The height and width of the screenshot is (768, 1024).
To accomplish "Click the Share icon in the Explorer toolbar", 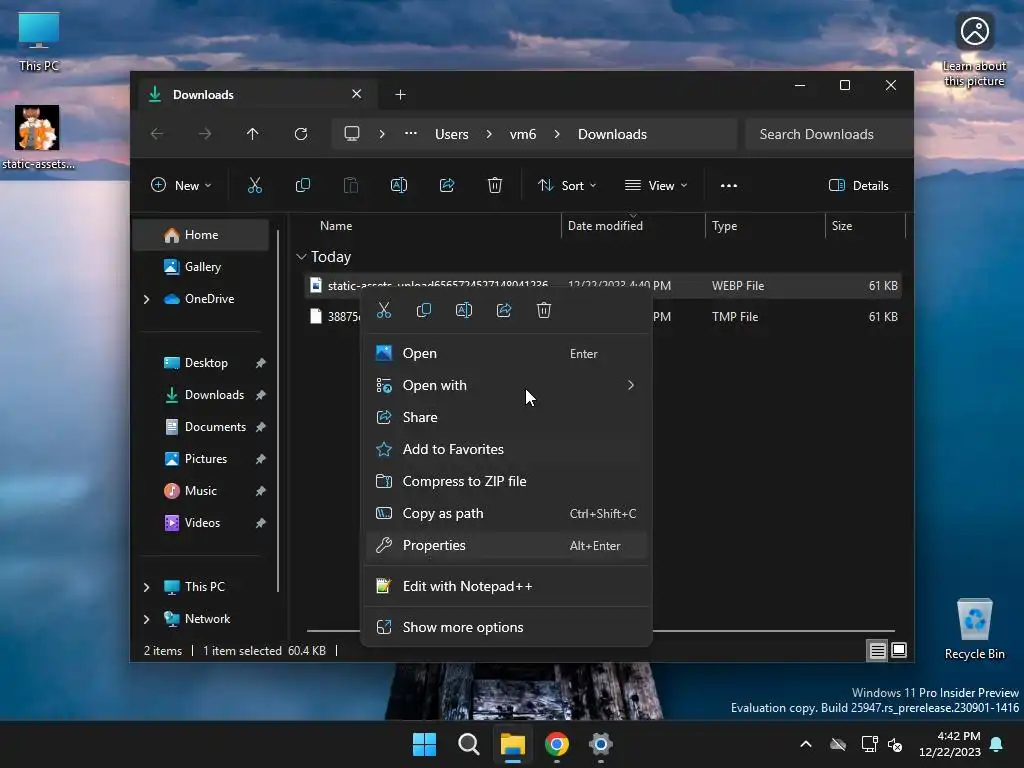I will coord(447,185).
